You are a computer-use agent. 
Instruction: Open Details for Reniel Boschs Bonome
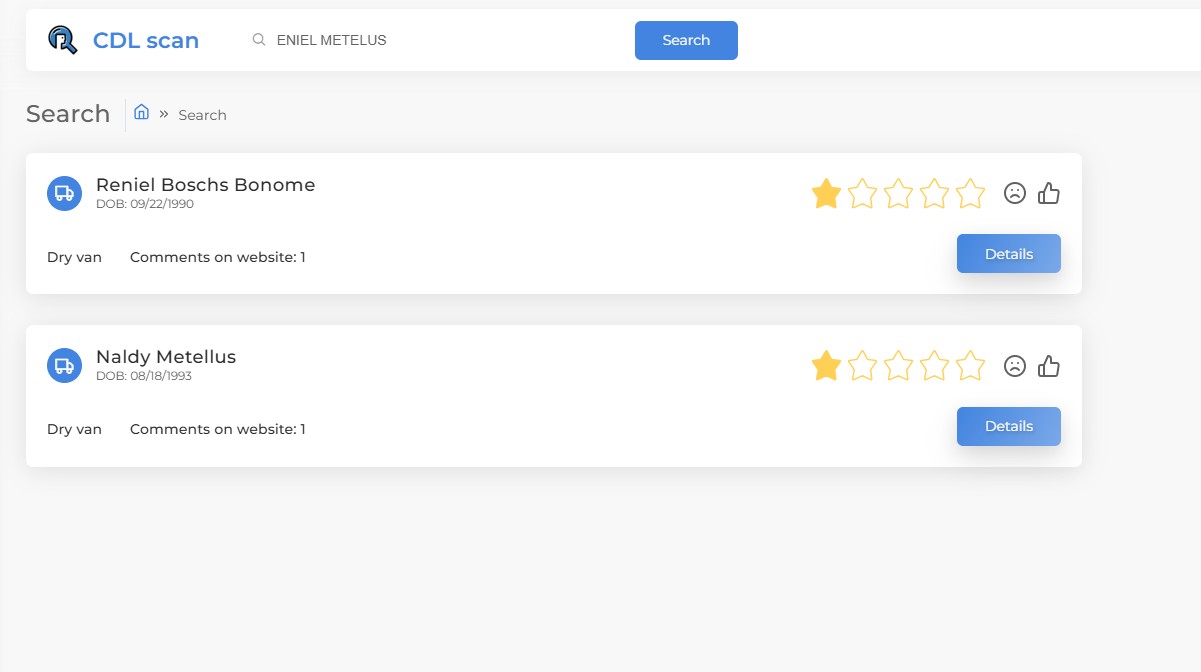tap(1008, 254)
